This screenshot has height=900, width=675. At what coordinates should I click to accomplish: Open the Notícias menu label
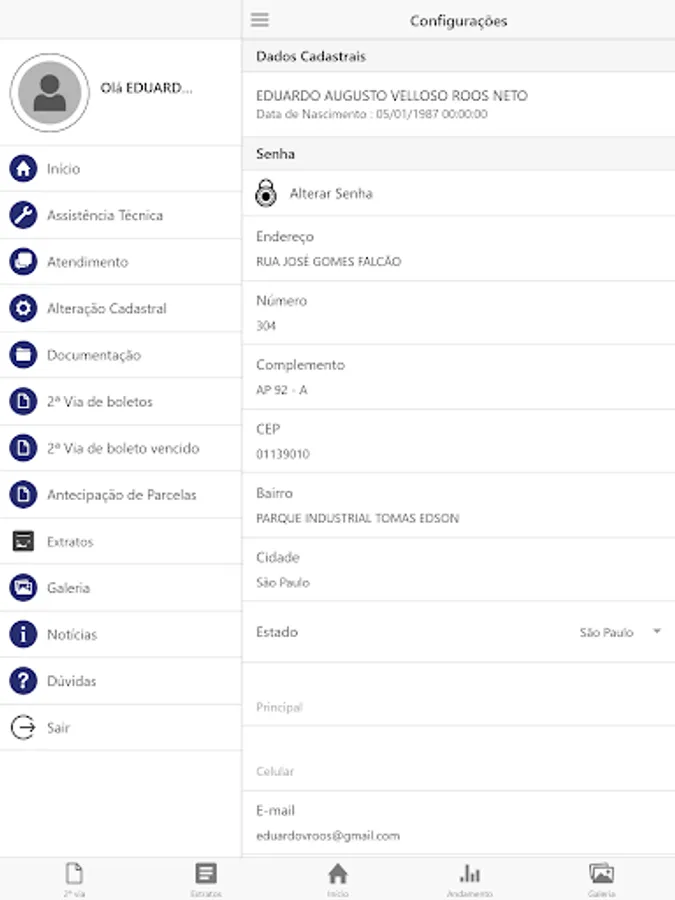pyautogui.click(x=72, y=634)
